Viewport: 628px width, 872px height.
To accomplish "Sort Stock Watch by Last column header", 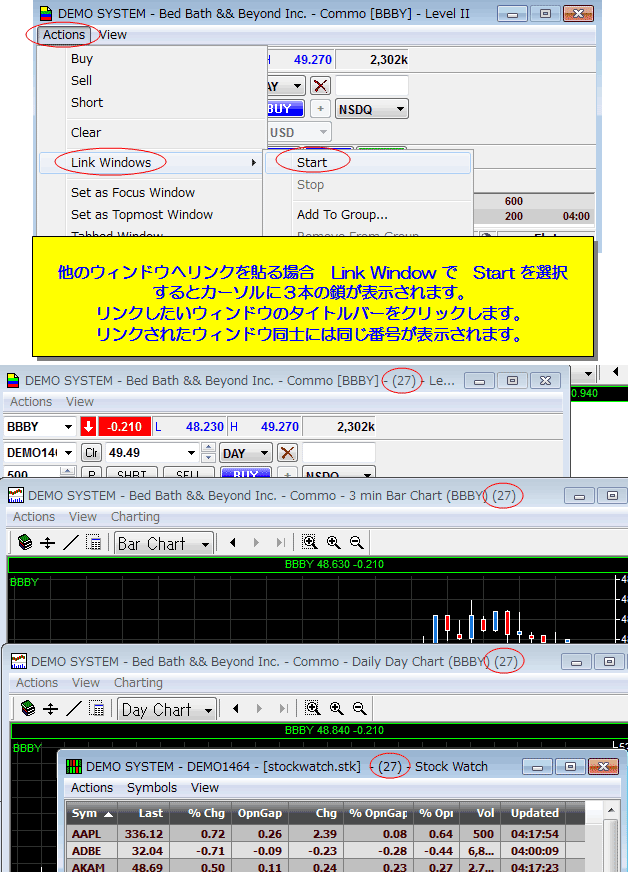I will [x=144, y=813].
